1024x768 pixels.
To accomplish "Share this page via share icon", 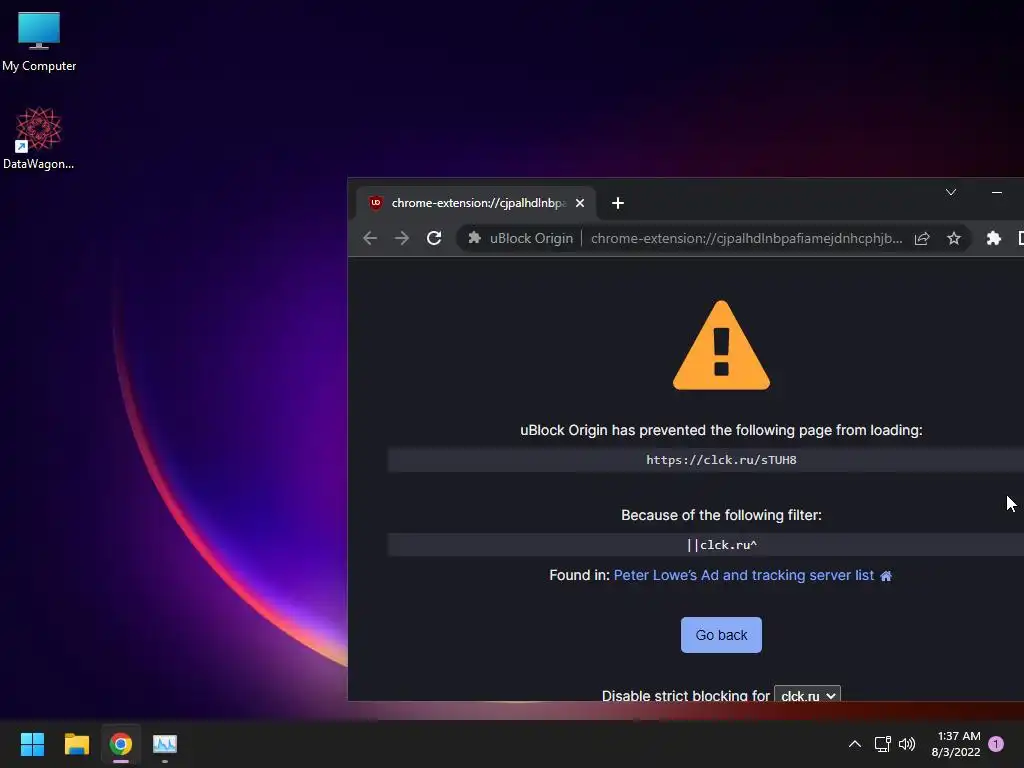I will coord(921,238).
